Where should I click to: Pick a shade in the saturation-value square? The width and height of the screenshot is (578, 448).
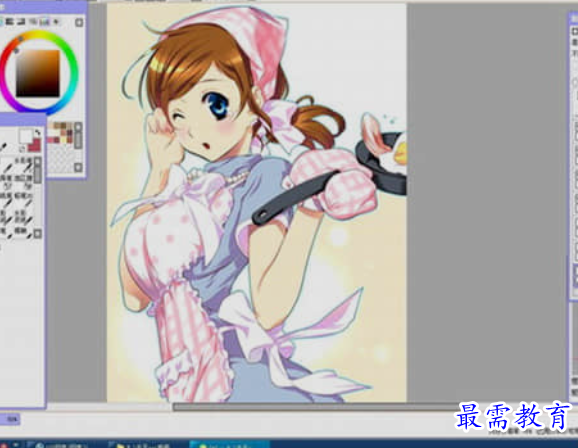[x=38, y=74]
